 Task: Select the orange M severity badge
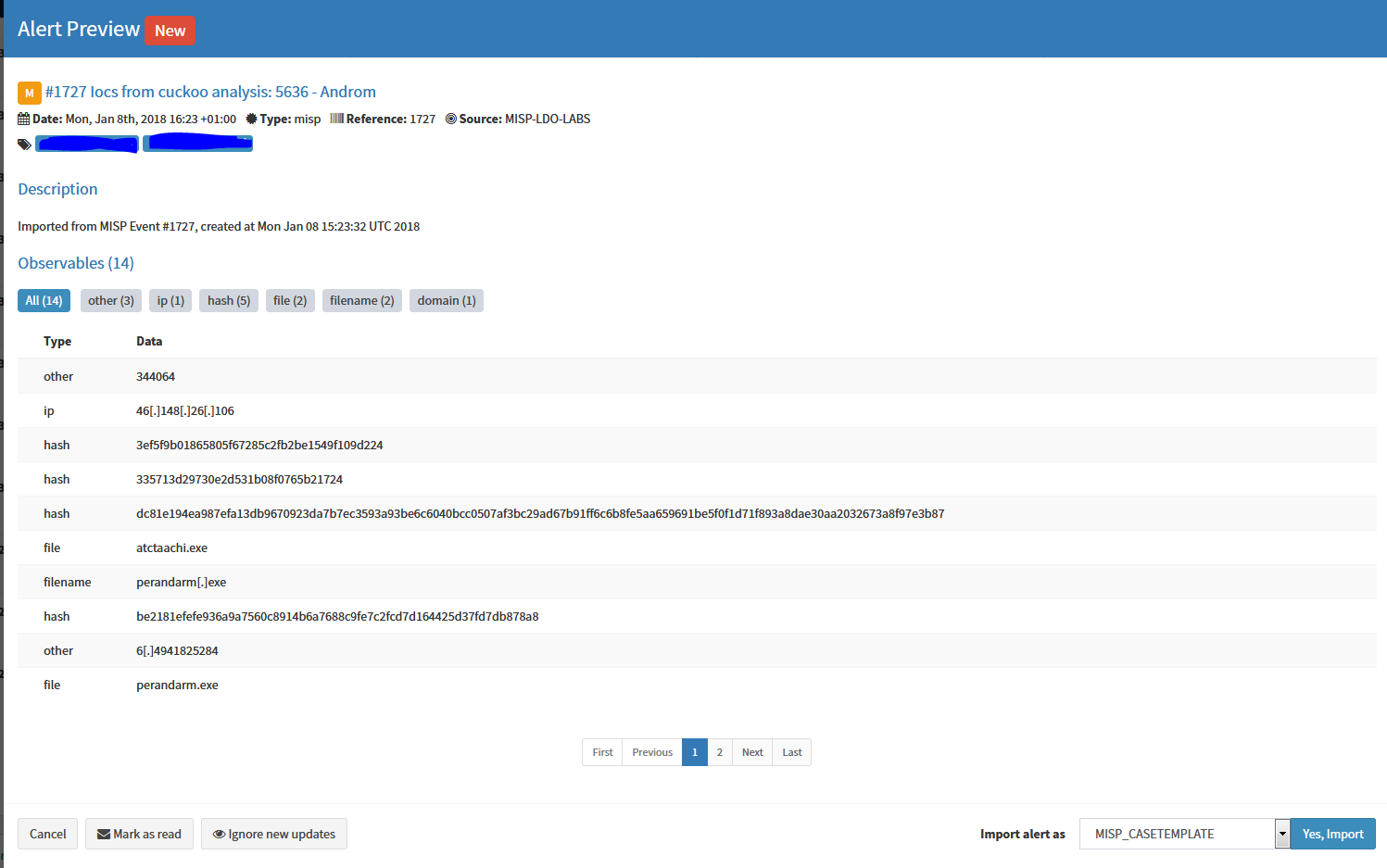pos(29,93)
